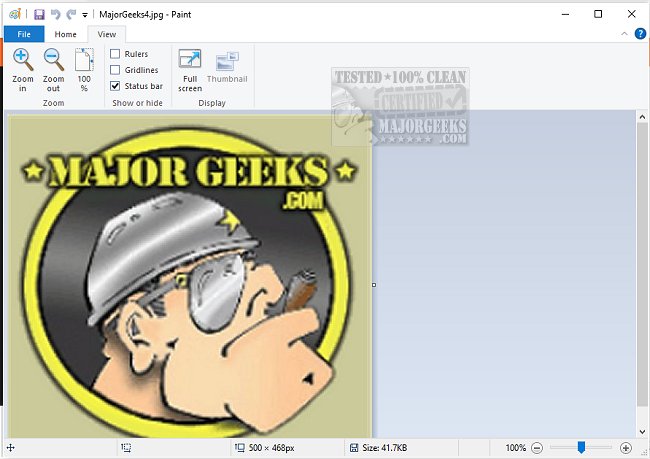Close the Paint window
Viewport: 650px width, 459px height.
click(631, 15)
